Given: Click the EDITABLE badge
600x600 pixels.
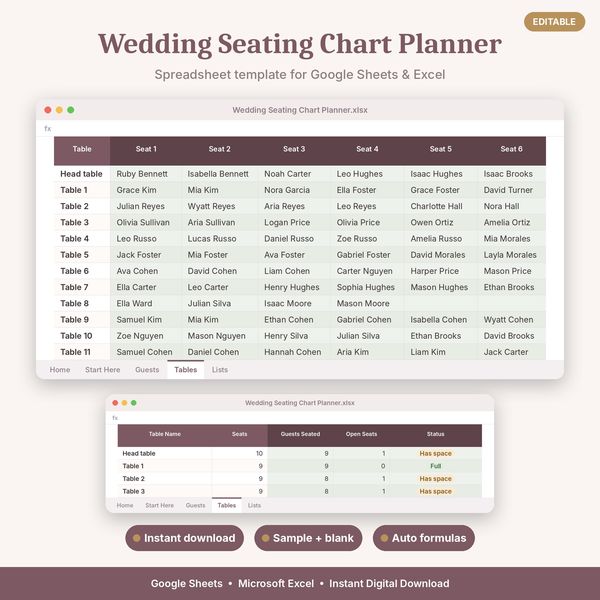Looking at the screenshot, I should click(x=554, y=22).
